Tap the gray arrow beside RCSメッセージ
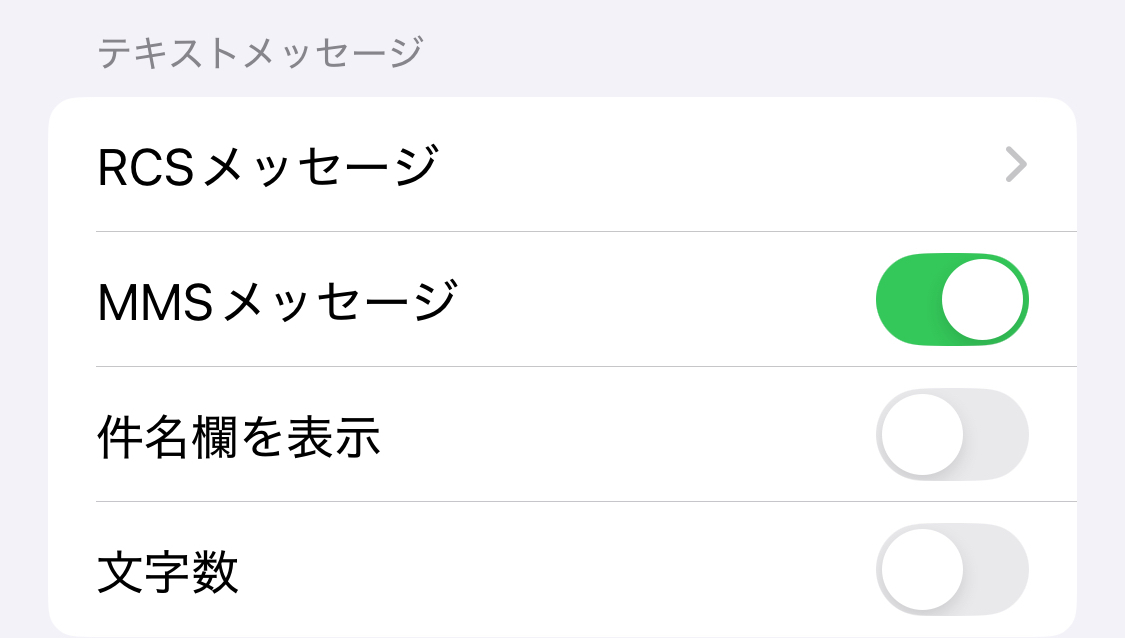The height and width of the screenshot is (638, 1125). pyautogui.click(x=1015, y=165)
